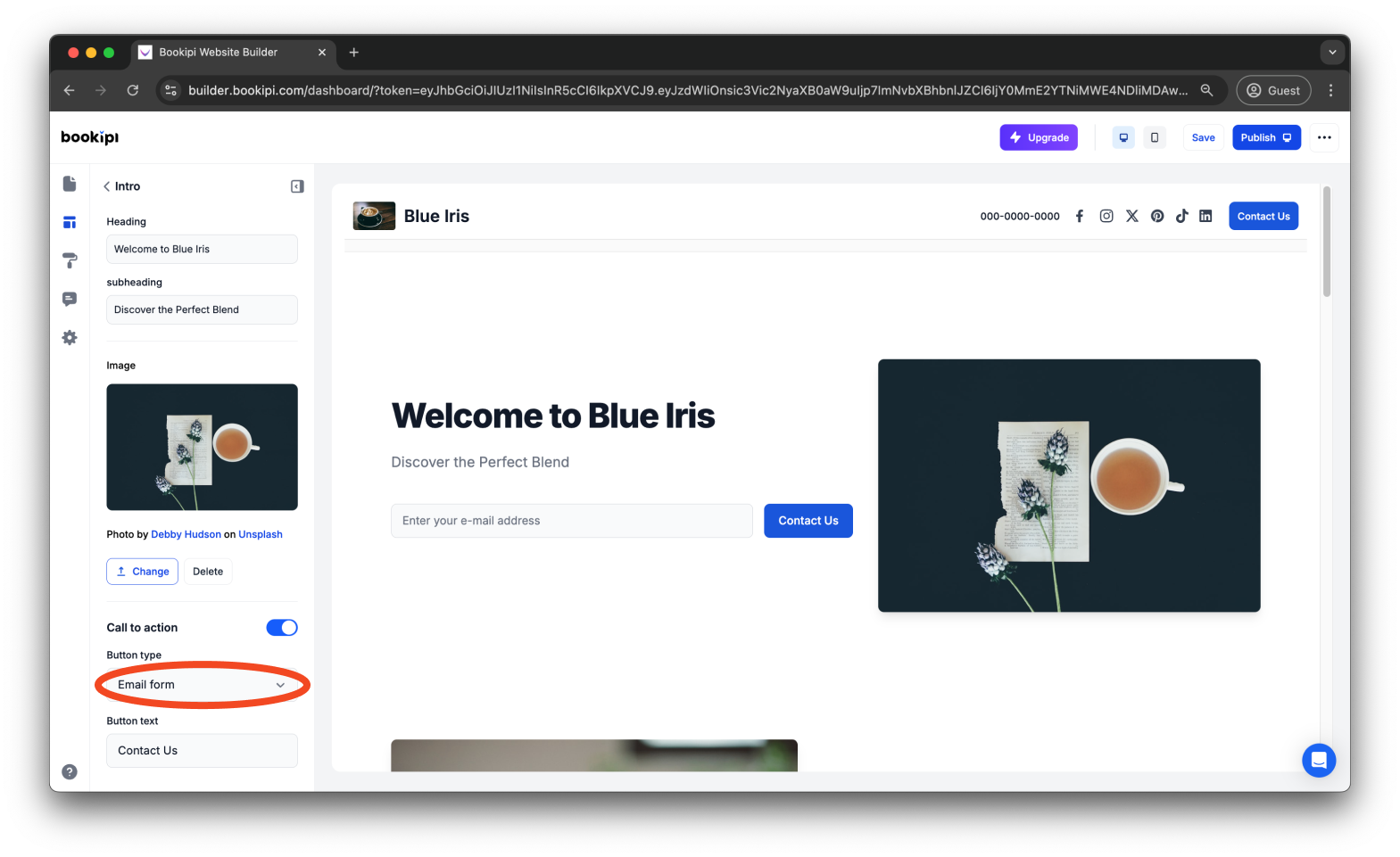Screen dimensions: 1400x857
Task: Click the phone number 000-0000-0000
Action: click(x=1020, y=216)
